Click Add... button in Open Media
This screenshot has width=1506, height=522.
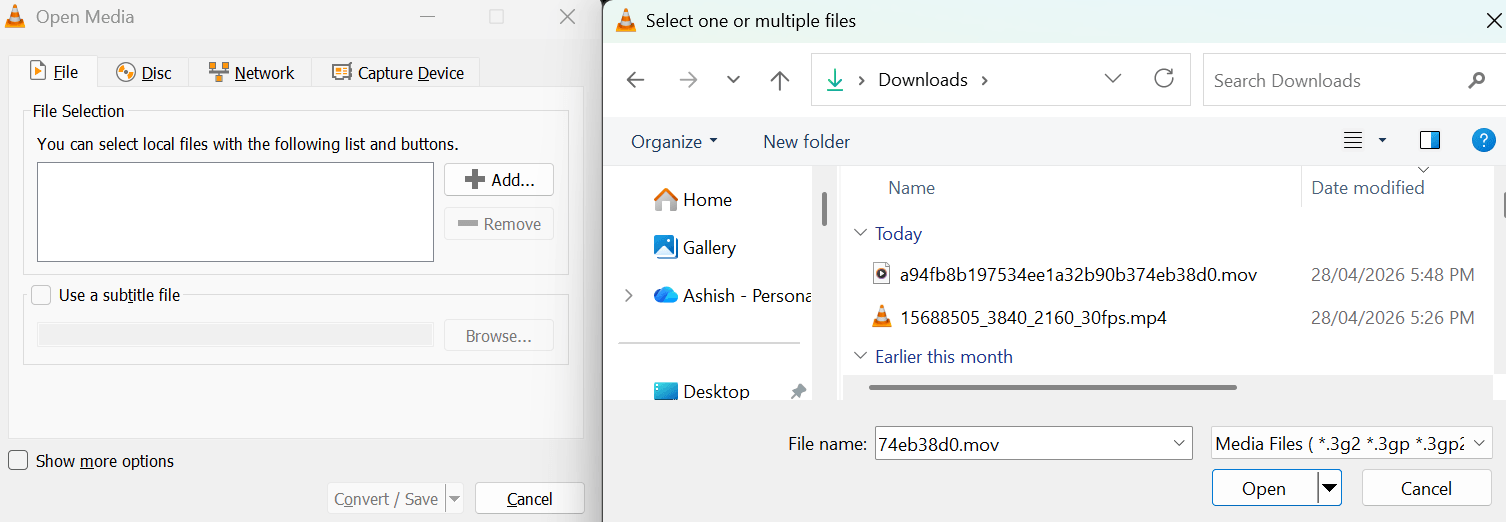pos(499,180)
